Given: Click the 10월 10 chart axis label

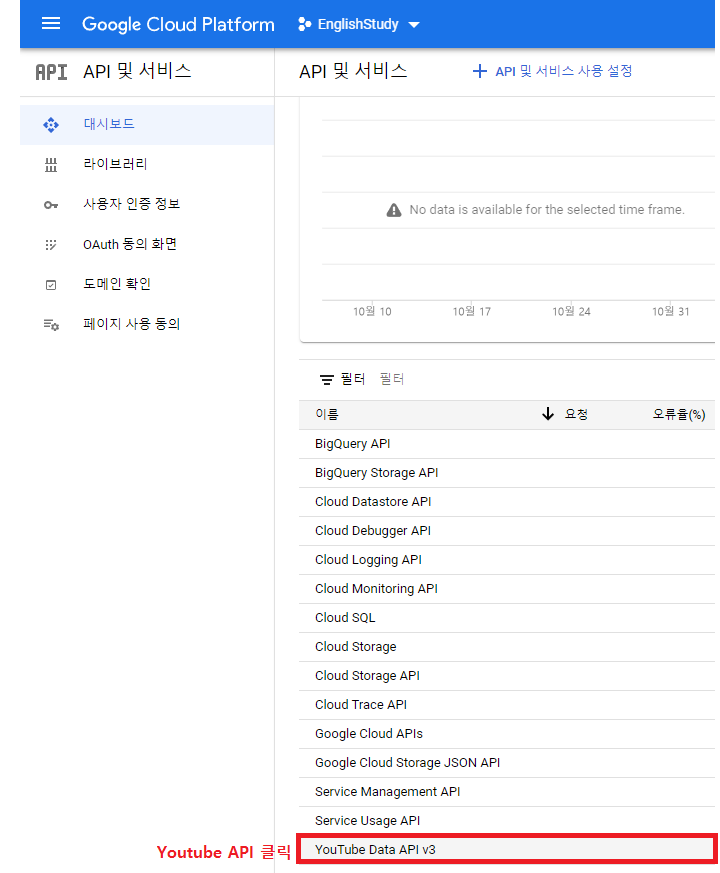Looking at the screenshot, I should pyautogui.click(x=373, y=311).
